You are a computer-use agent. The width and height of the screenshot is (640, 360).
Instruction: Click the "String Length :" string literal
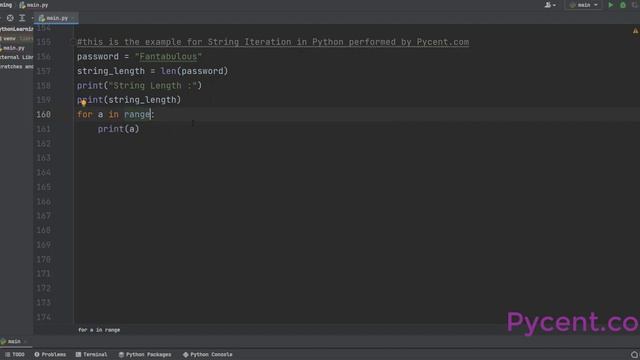click(x=153, y=86)
